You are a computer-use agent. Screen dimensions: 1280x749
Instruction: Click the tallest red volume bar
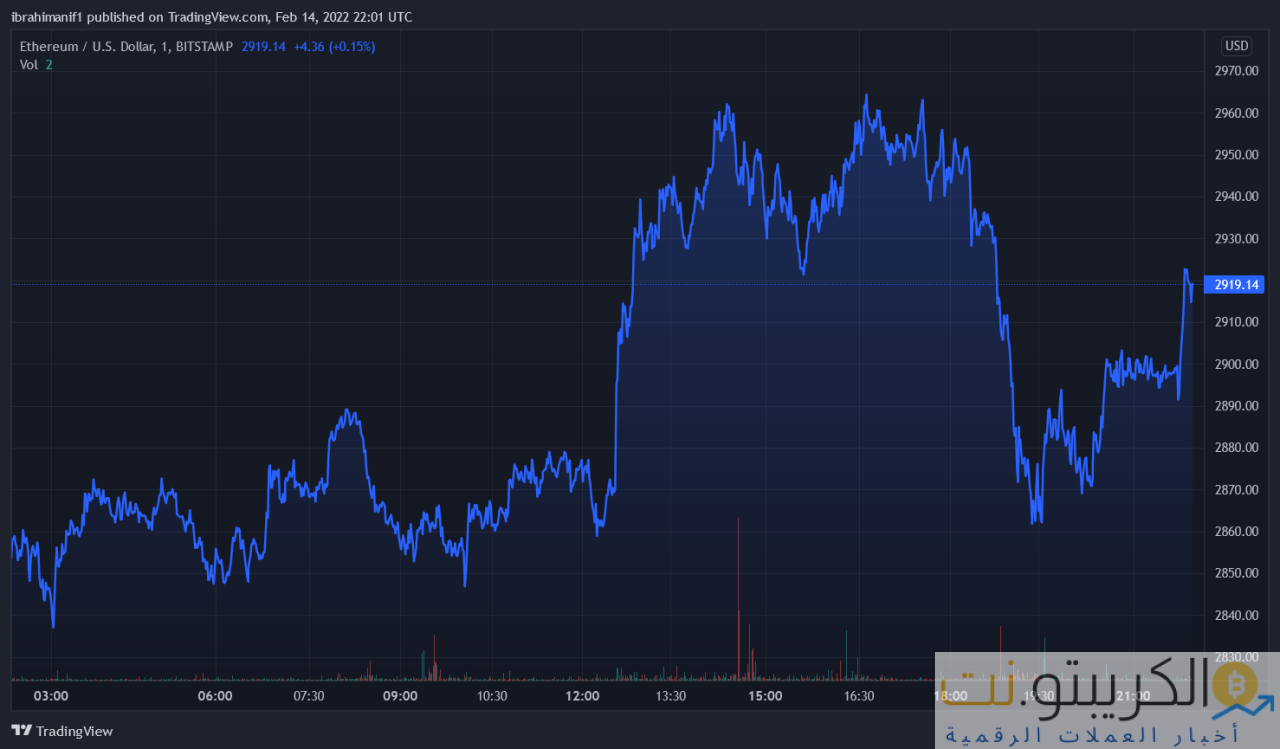tap(738, 598)
